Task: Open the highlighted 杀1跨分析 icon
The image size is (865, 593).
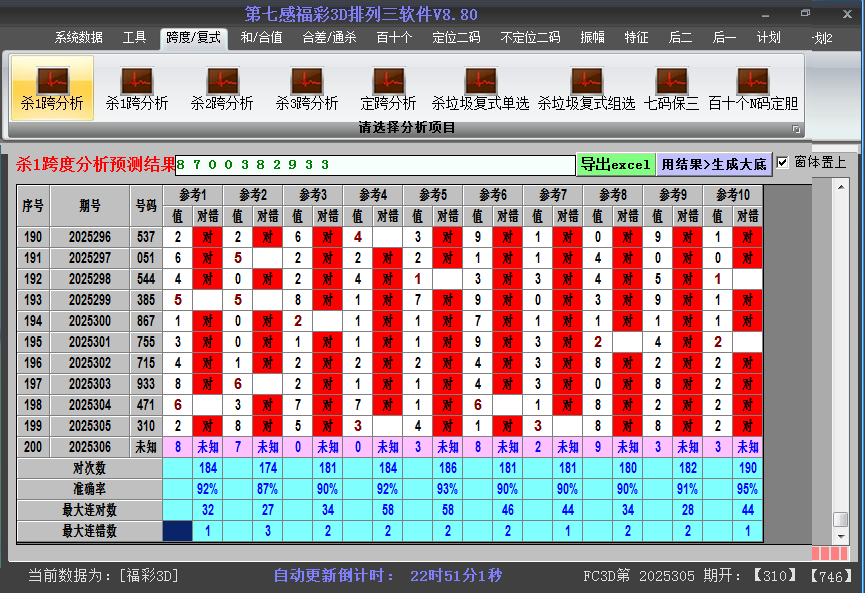Action: [52, 87]
